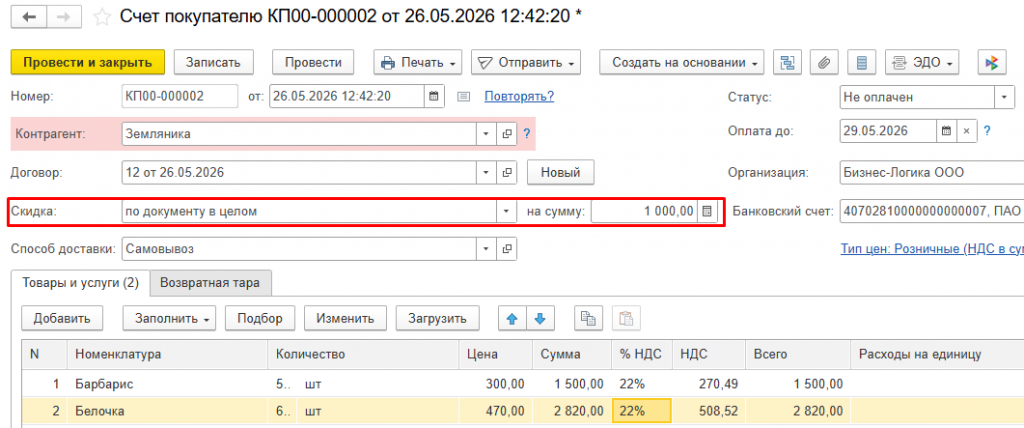Move table row up with blue arrow
Viewport: 1024px width, 428px height.
click(513, 318)
